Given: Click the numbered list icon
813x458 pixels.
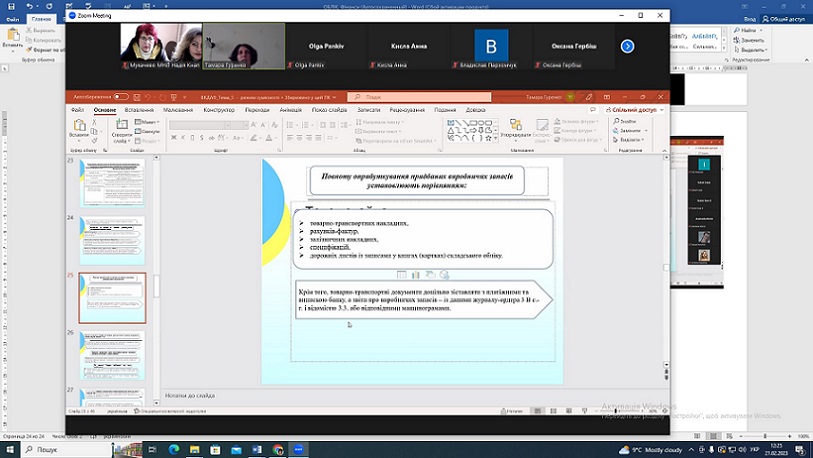Looking at the screenshot, I should [305, 125].
